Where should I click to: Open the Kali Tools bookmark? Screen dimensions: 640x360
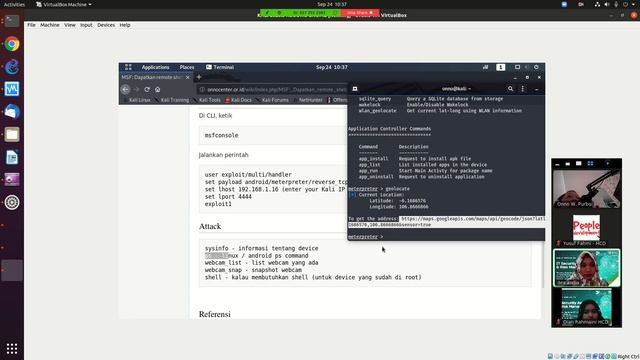coord(207,100)
